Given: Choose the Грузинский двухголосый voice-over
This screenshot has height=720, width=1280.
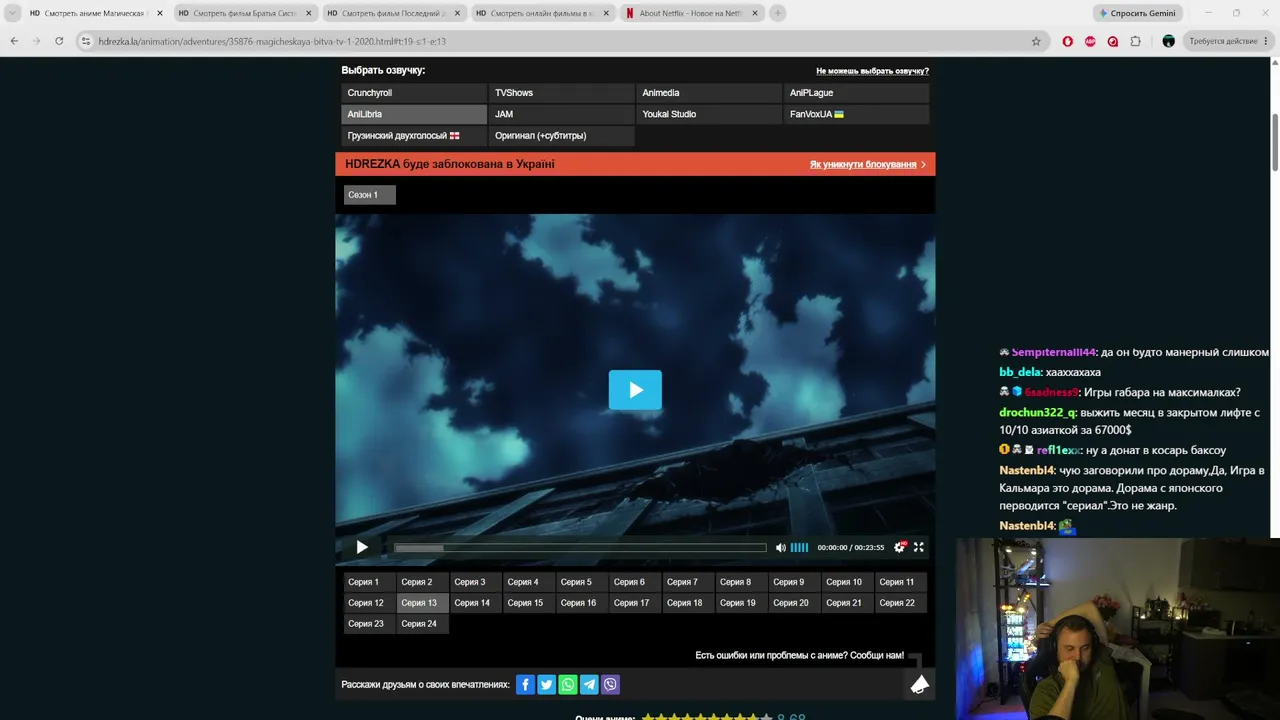Looking at the screenshot, I should click(x=414, y=136).
